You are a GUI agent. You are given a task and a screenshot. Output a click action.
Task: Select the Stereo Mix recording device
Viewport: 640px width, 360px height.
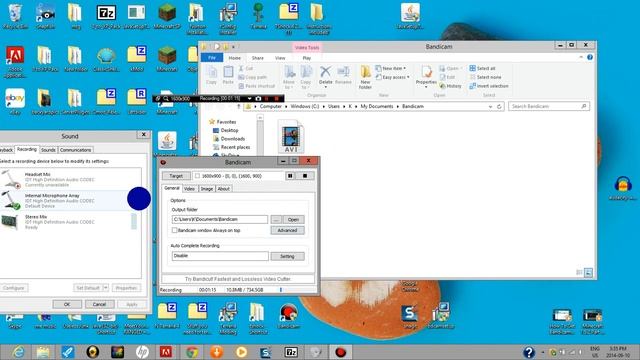pyautogui.click(x=71, y=222)
